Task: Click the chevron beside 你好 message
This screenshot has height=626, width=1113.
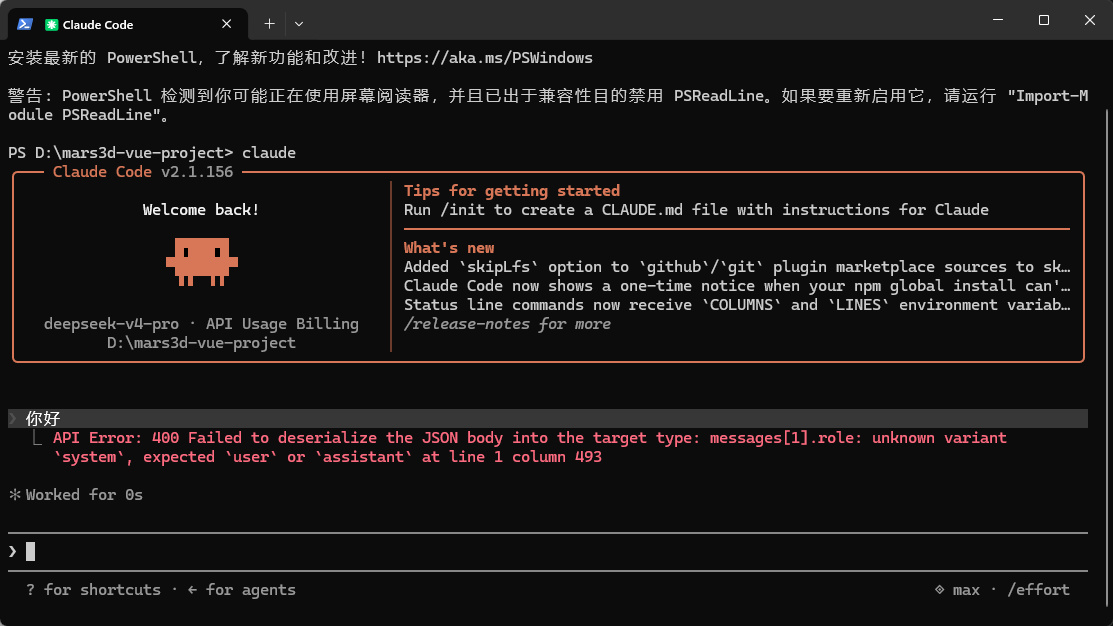Action: (13, 419)
